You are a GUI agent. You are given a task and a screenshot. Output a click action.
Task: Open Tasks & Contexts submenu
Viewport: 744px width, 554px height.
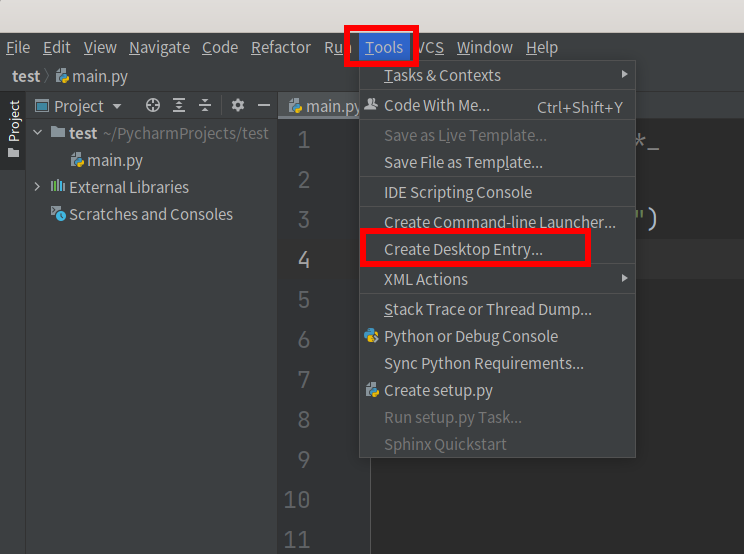(x=497, y=75)
